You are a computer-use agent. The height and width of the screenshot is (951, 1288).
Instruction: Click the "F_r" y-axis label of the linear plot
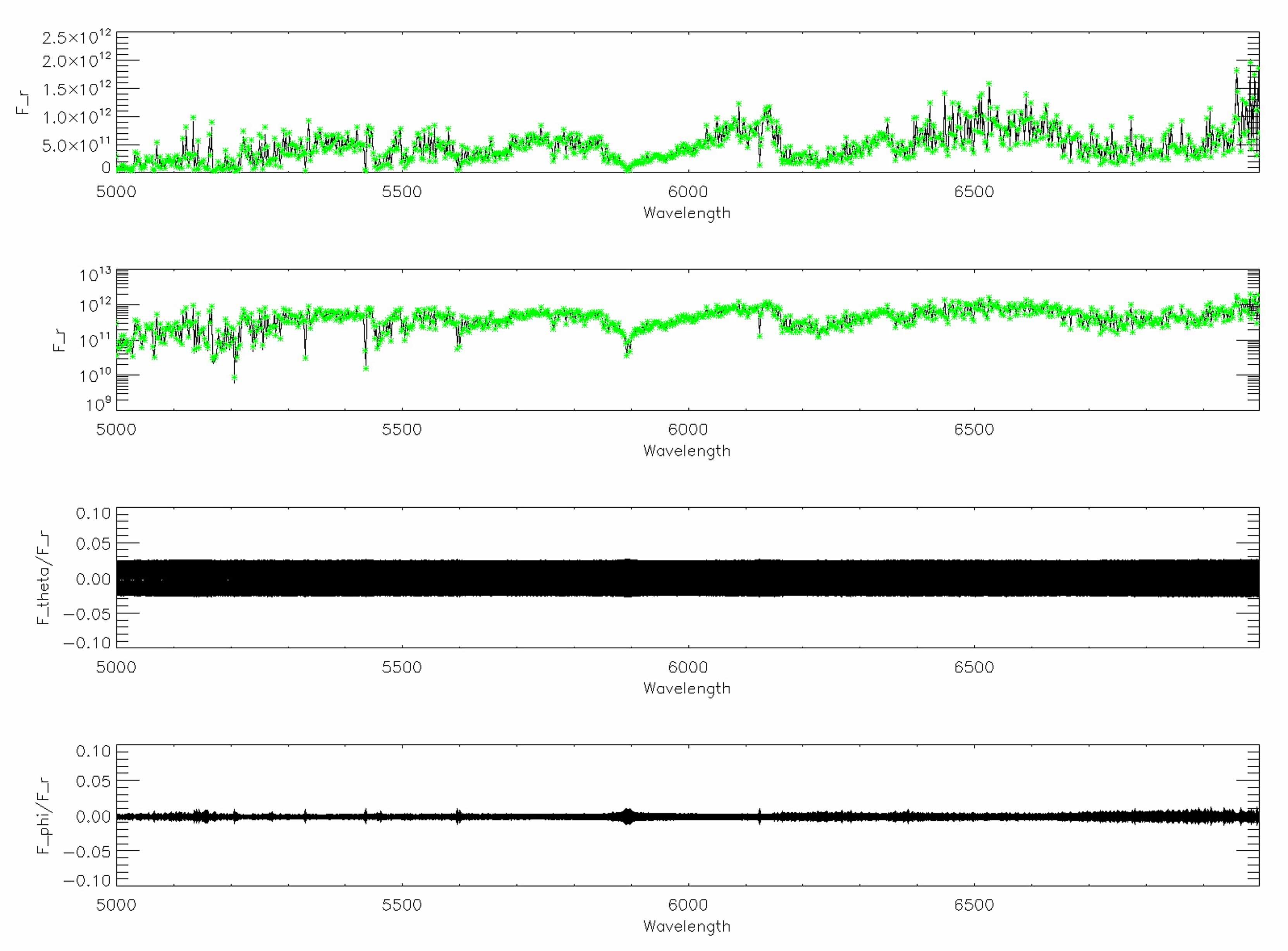tap(23, 102)
